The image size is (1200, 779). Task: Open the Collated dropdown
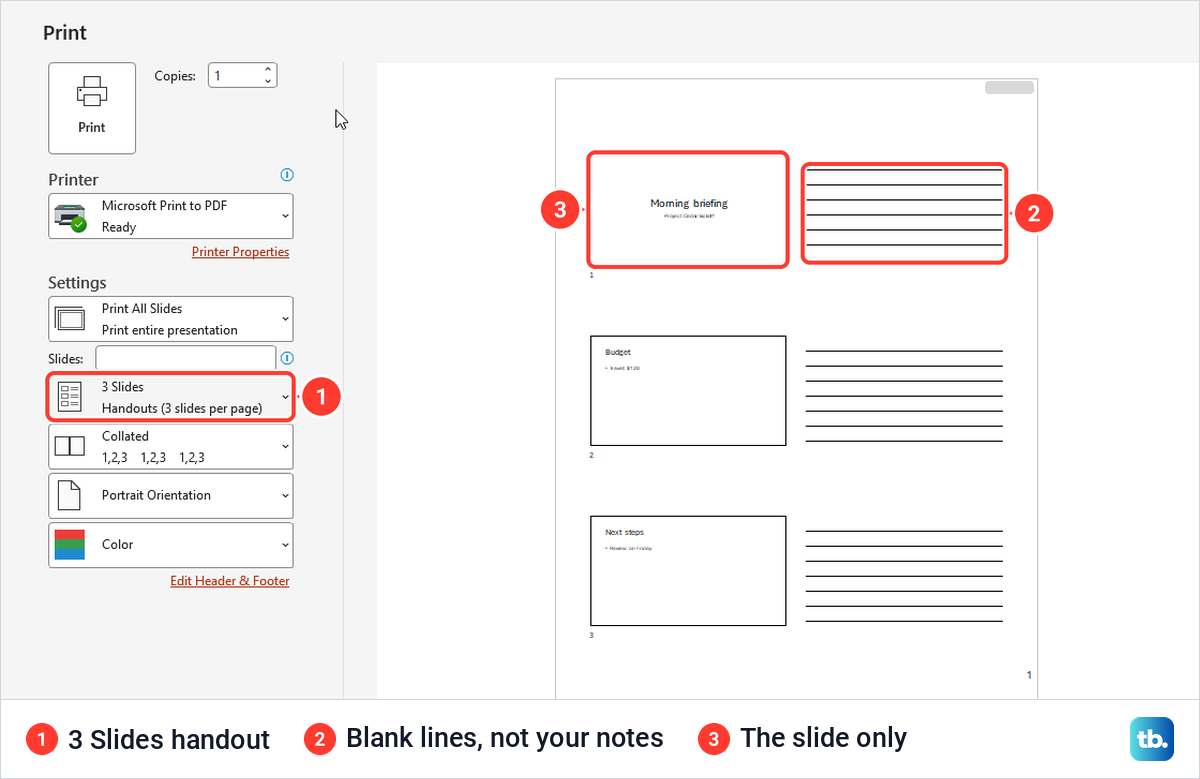(171, 446)
